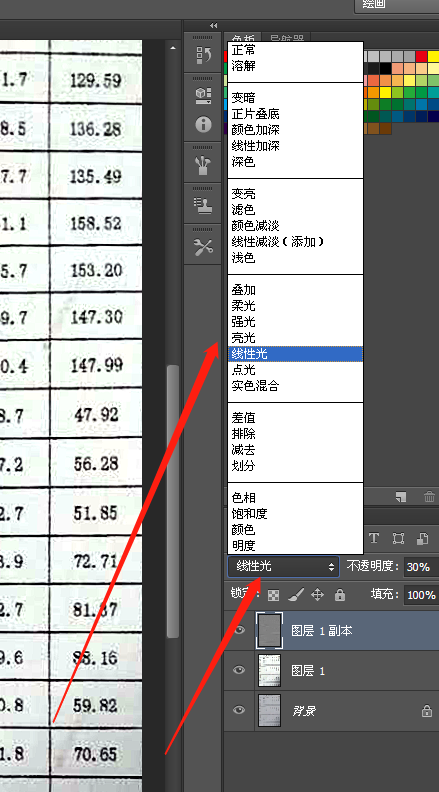Select the 背景 layer thumbnail

coord(269,710)
